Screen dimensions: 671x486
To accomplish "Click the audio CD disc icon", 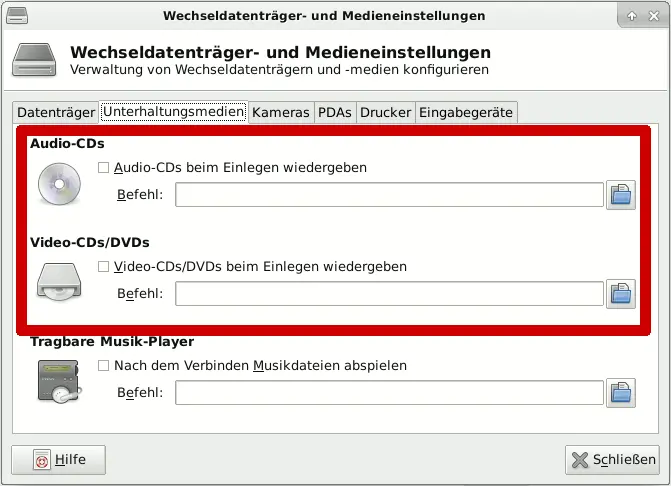I will coord(58,184).
